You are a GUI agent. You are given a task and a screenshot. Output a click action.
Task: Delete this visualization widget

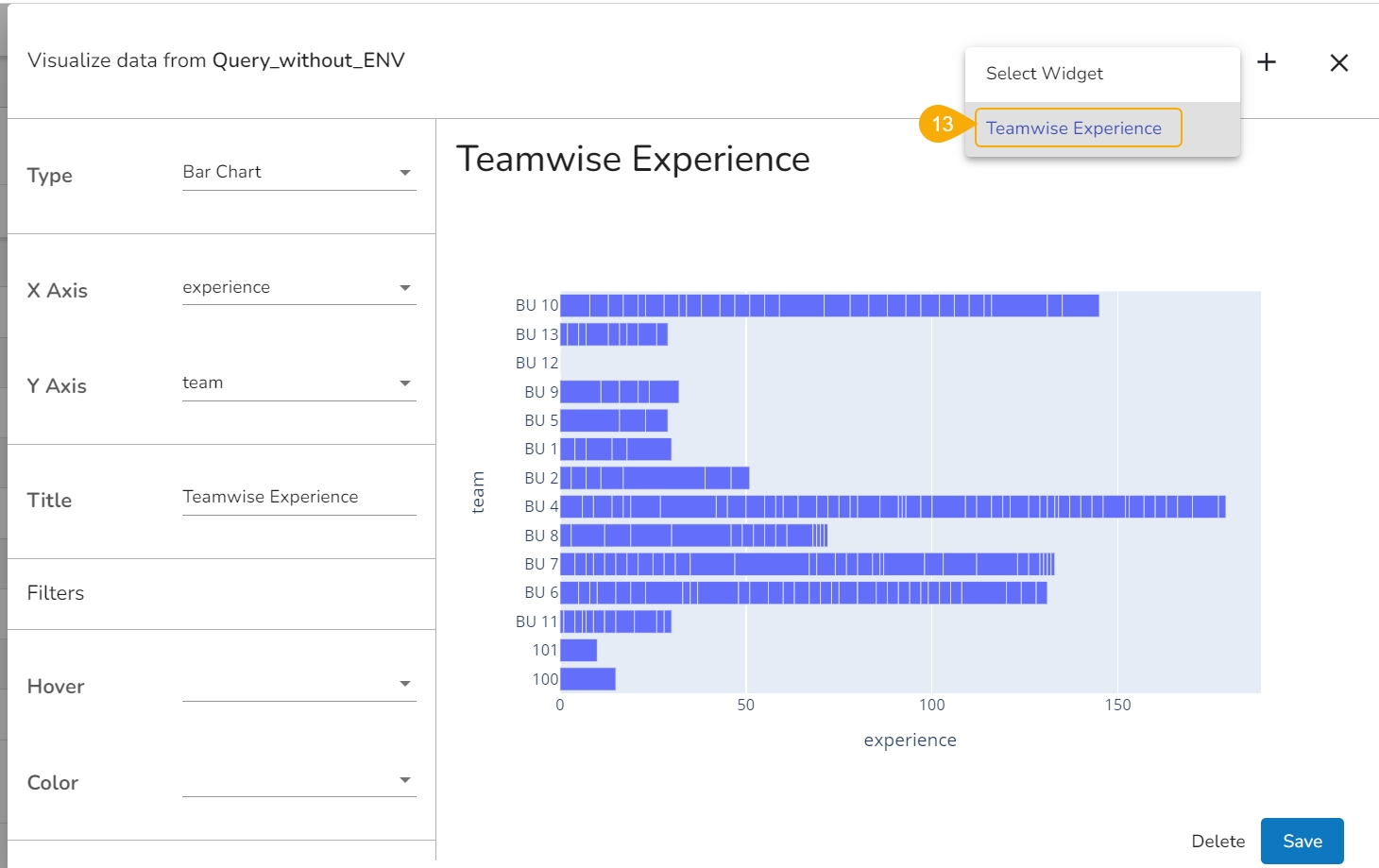tap(1217, 841)
